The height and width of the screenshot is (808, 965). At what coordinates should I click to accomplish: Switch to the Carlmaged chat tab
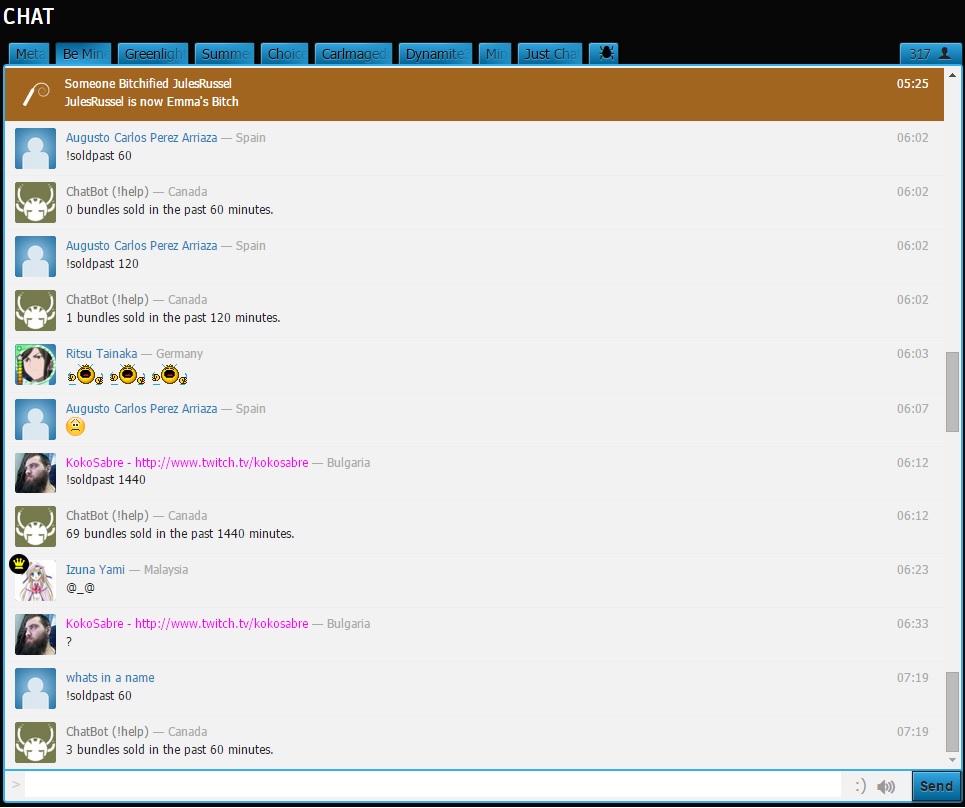click(x=353, y=54)
